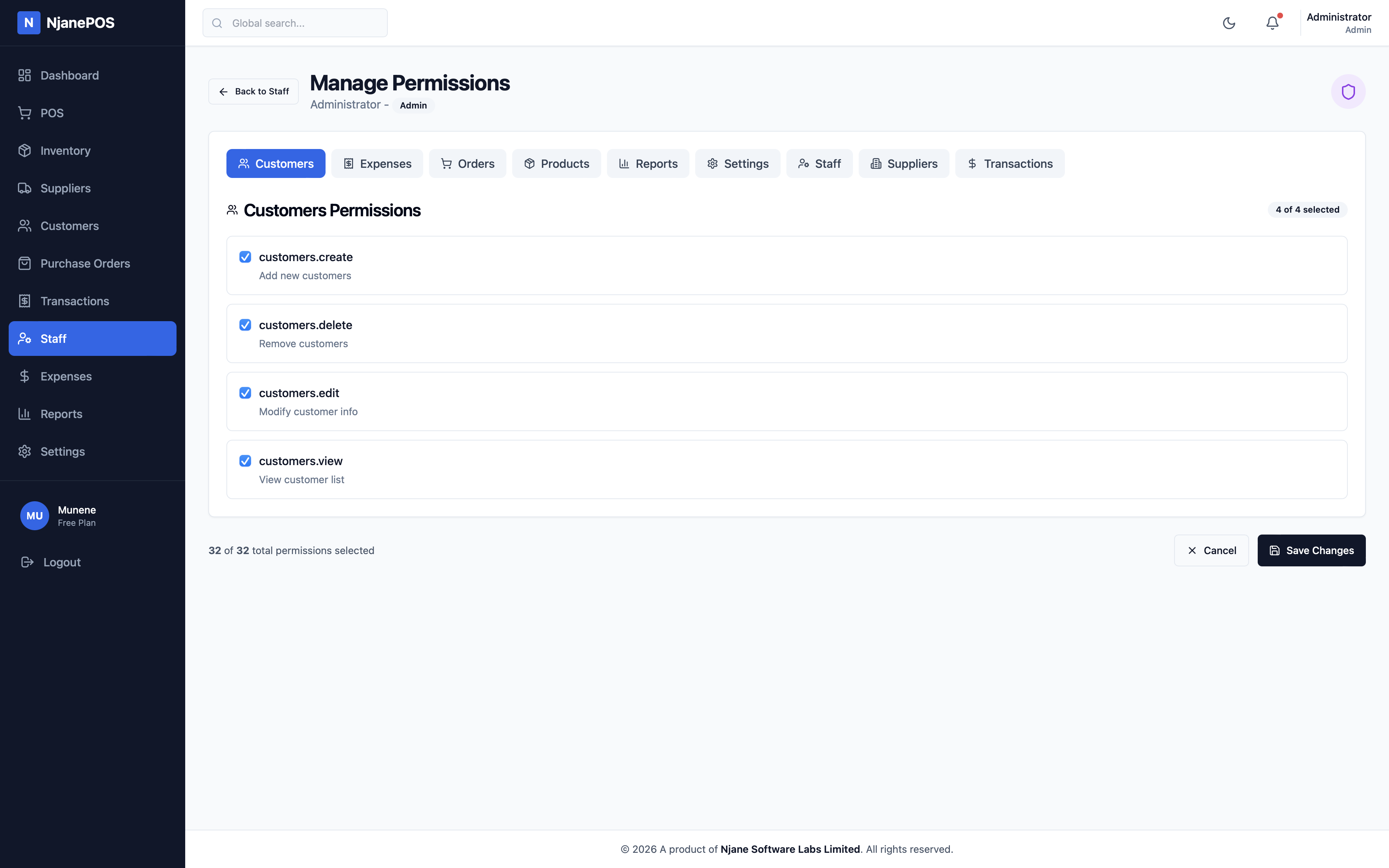The width and height of the screenshot is (1389, 868).
Task: Open the Transactions permissions tab
Action: tap(1010, 163)
